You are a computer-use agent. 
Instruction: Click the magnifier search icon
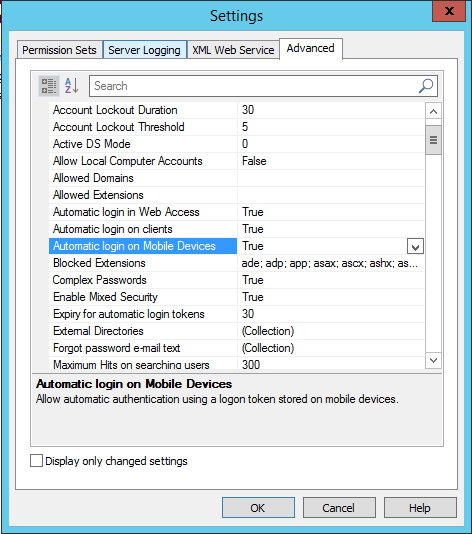426,86
